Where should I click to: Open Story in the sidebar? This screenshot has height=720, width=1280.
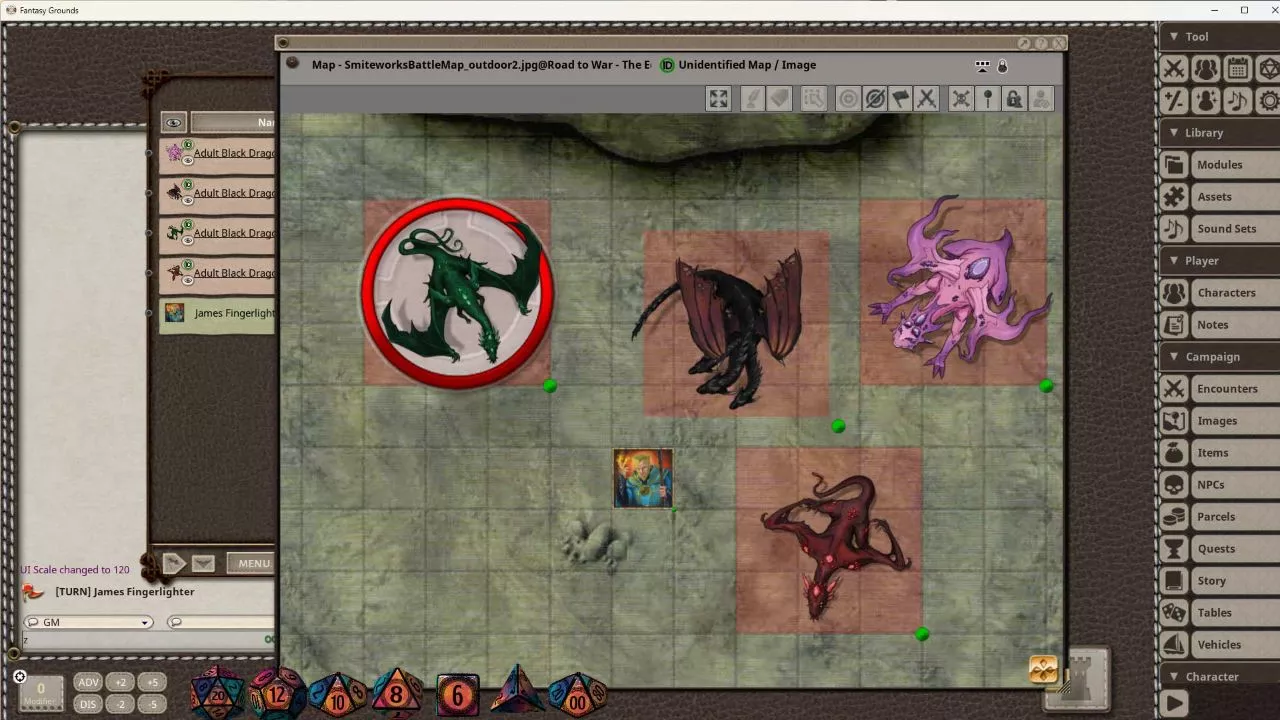point(1219,580)
